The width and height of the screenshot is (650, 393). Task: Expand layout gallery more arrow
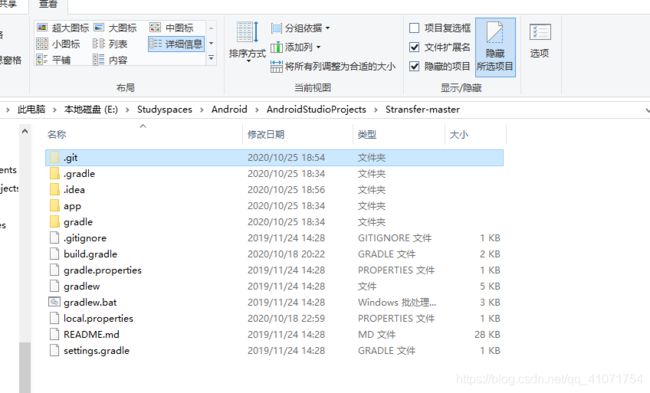pos(211,58)
